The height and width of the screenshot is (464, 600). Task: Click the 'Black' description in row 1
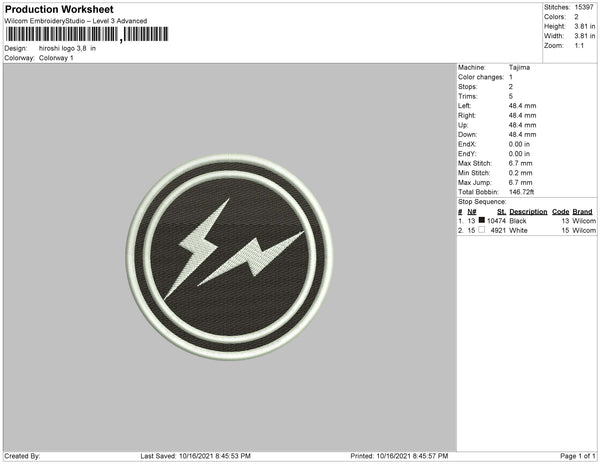coord(518,221)
